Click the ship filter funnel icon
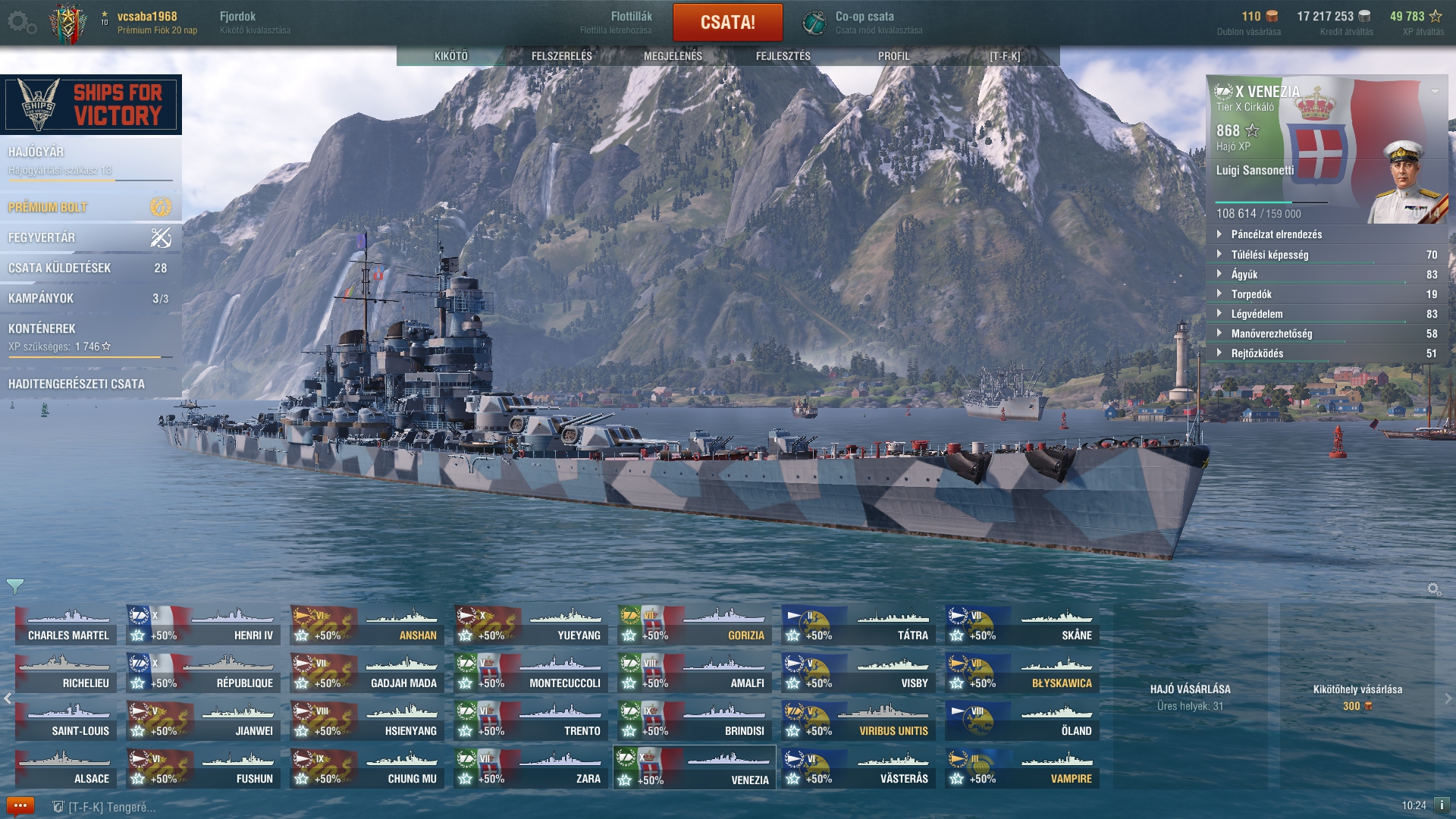Viewport: 1456px width, 819px height. tap(15, 586)
